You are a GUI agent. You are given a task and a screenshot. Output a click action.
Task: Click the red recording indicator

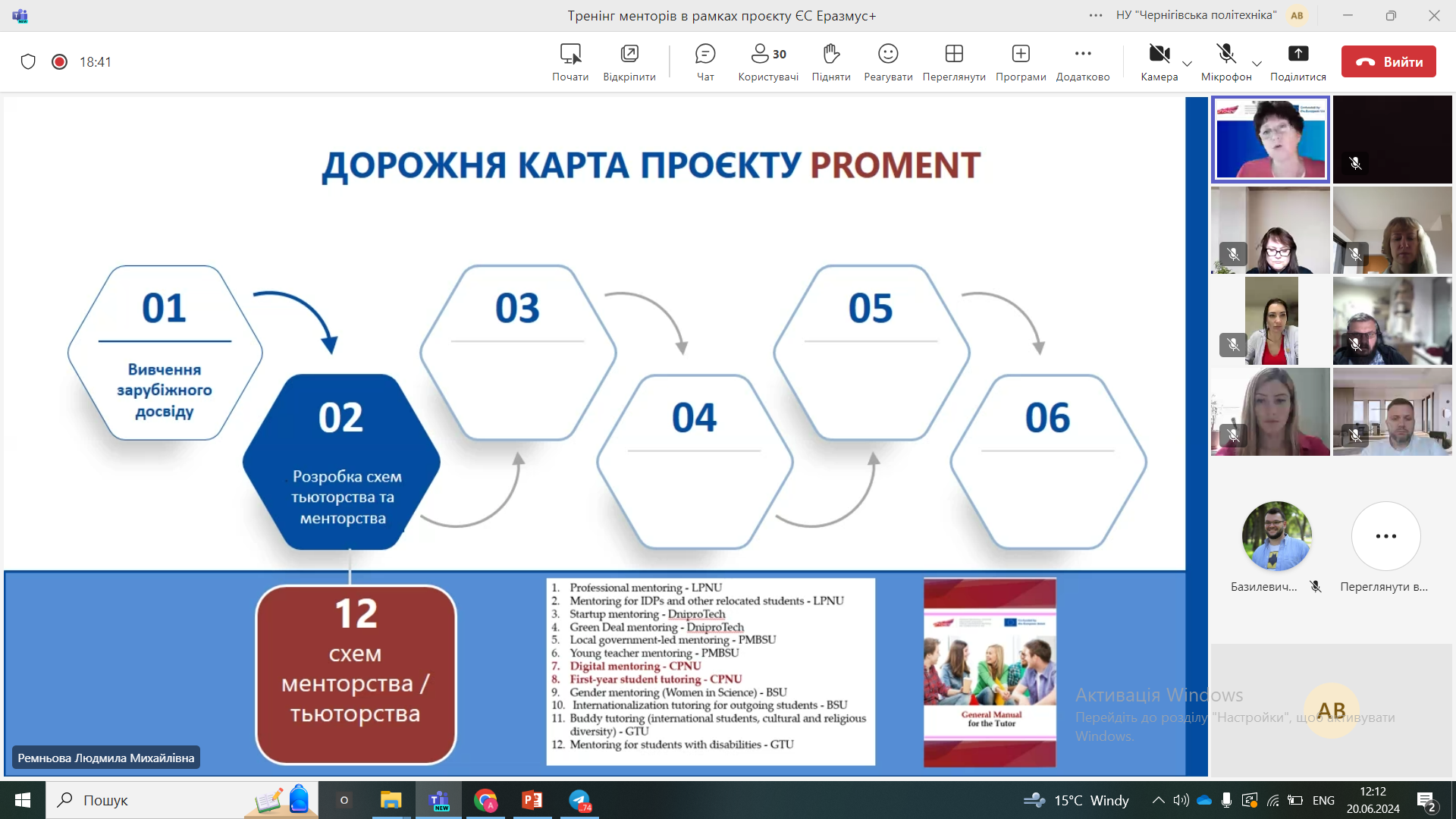[59, 62]
